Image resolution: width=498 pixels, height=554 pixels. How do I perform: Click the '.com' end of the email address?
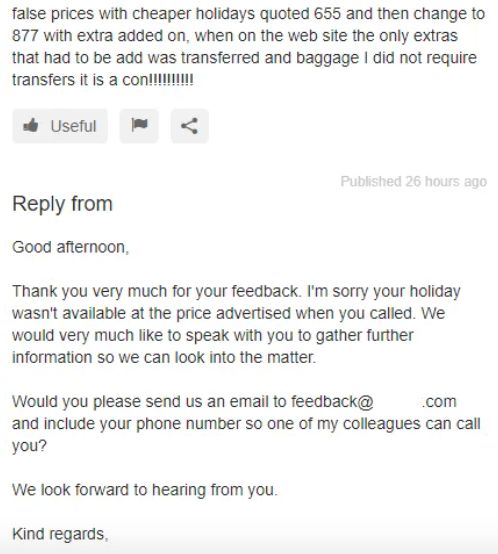point(439,402)
